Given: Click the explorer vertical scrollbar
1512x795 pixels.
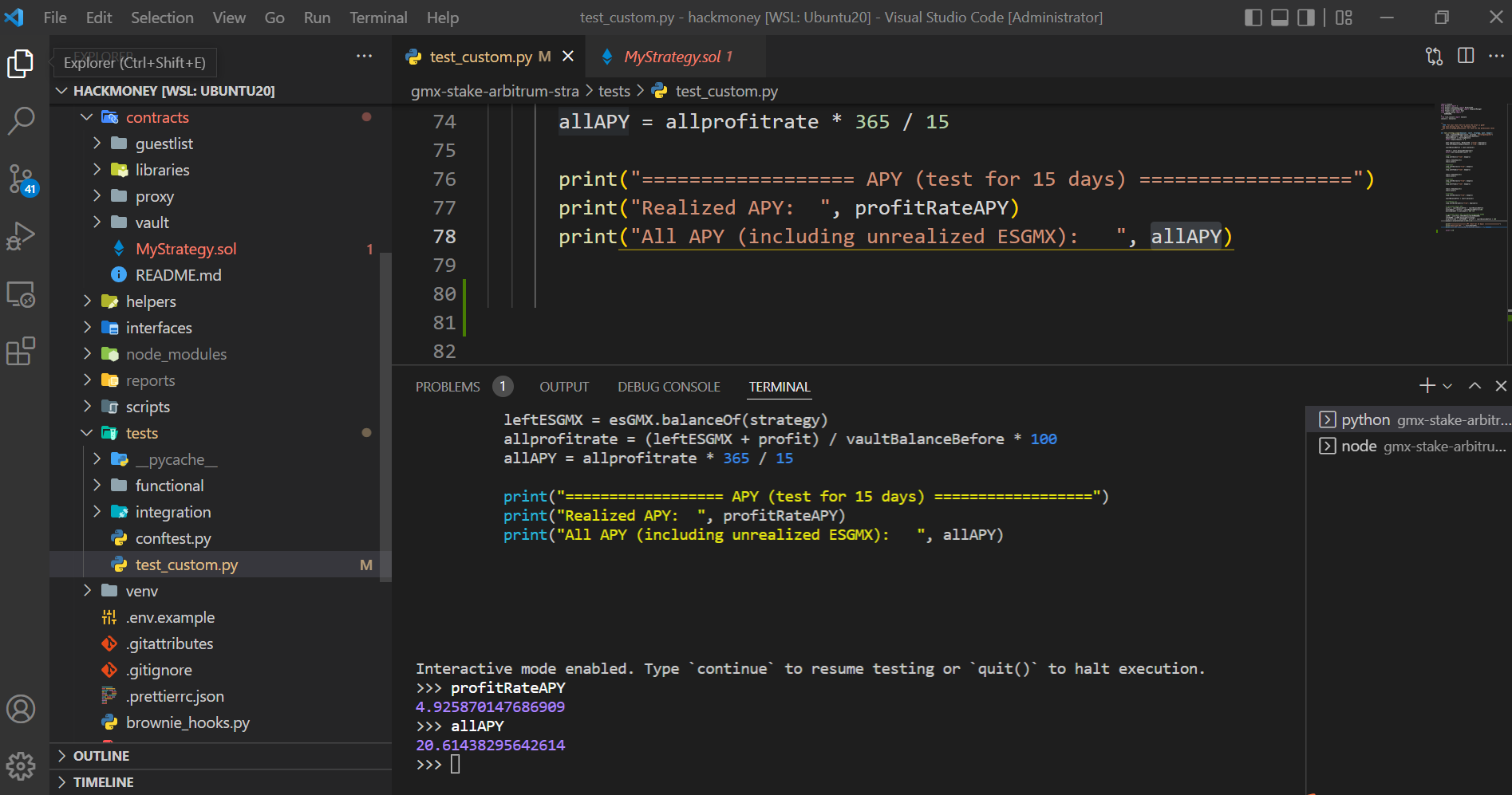Looking at the screenshot, I should pos(386,417).
